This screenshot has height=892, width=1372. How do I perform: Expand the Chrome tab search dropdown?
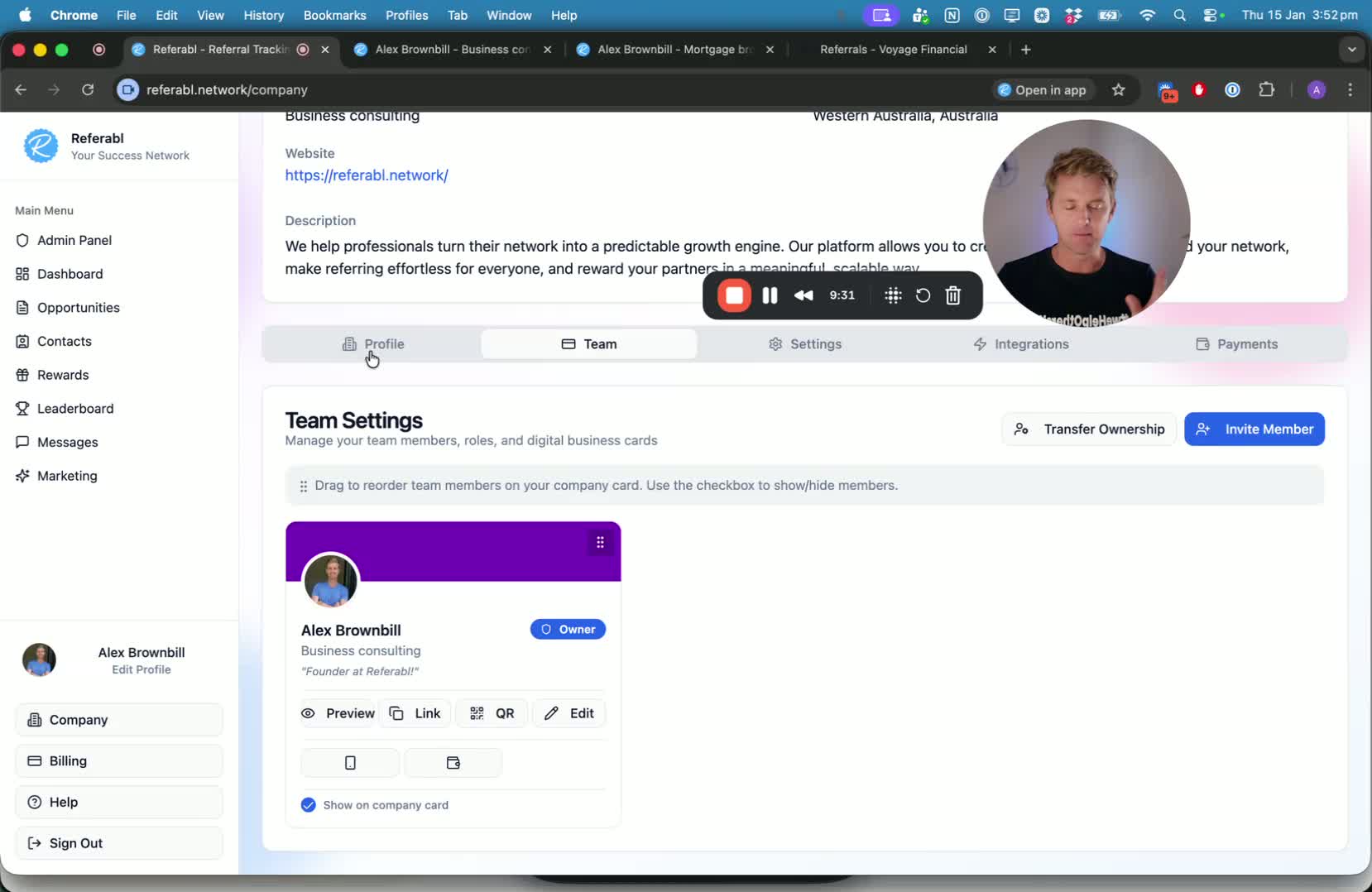point(1351,50)
